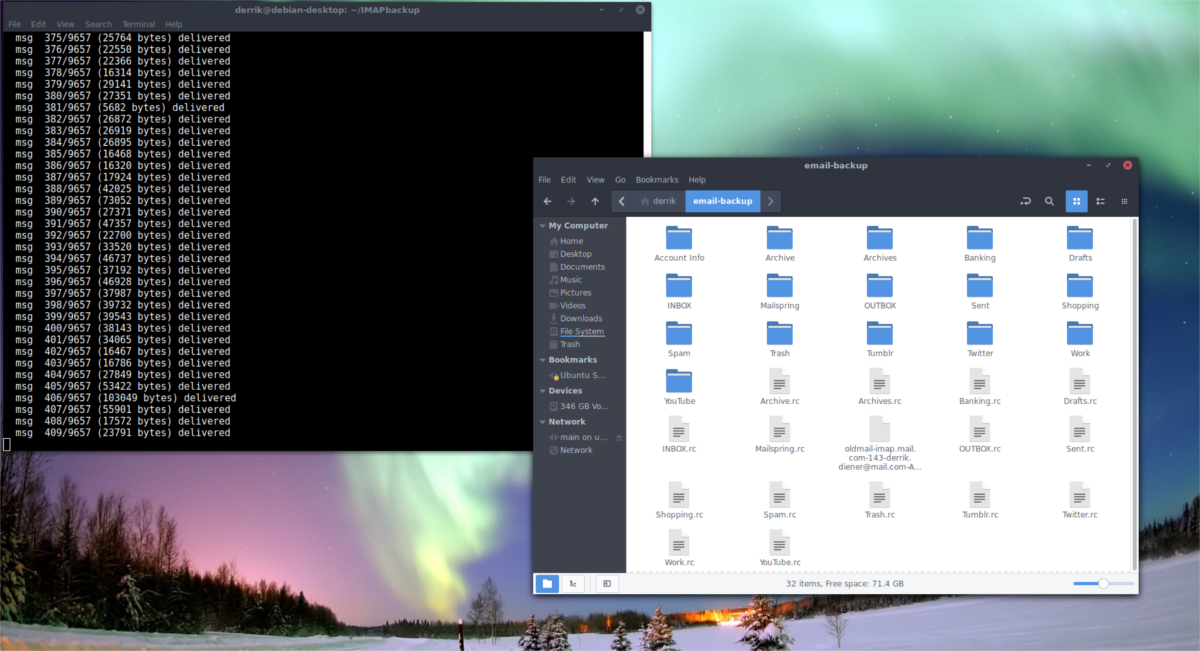Toggle the hidden derrik path segment visibility
1200x651 pixels.
(x=621, y=201)
